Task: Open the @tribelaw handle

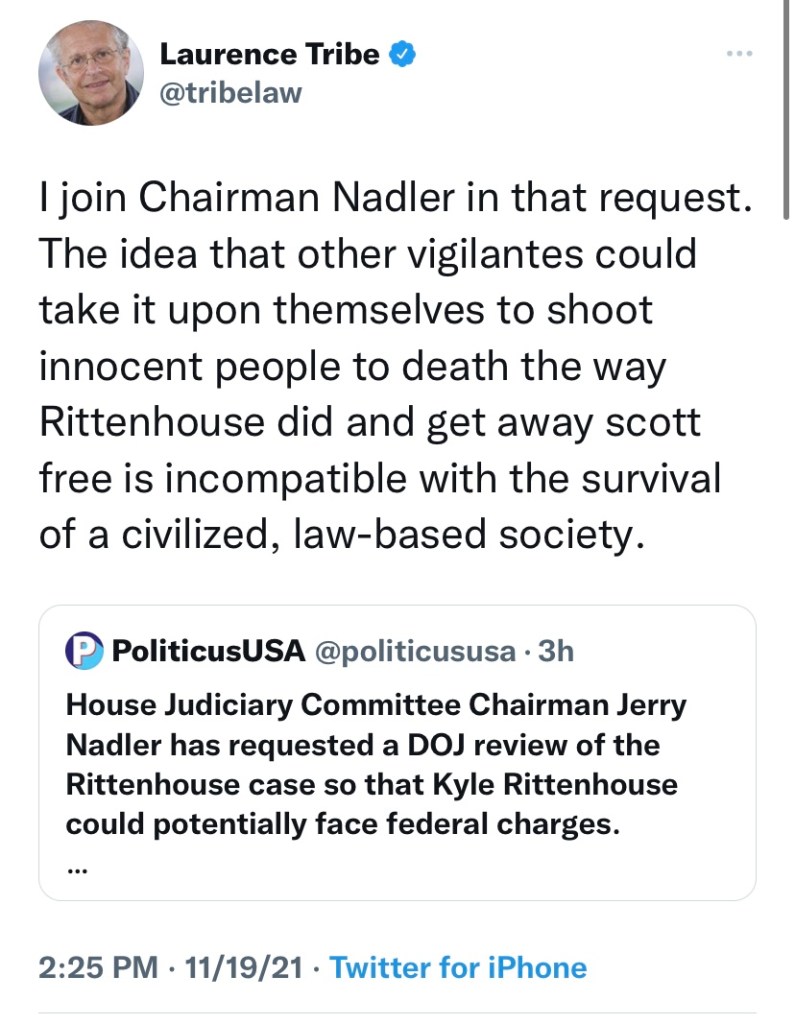Action: click(x=230, y=92)
